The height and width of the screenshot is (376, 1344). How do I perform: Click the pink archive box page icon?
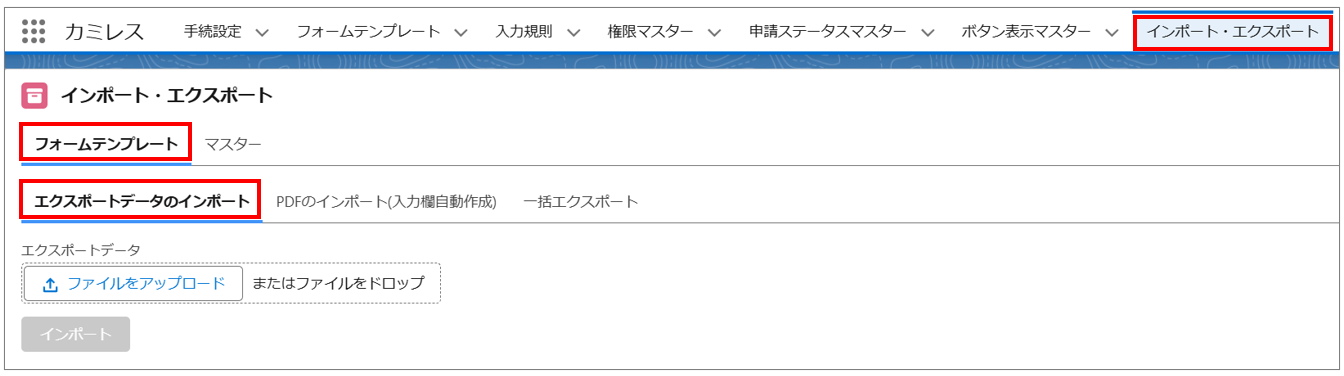(35, 96)
